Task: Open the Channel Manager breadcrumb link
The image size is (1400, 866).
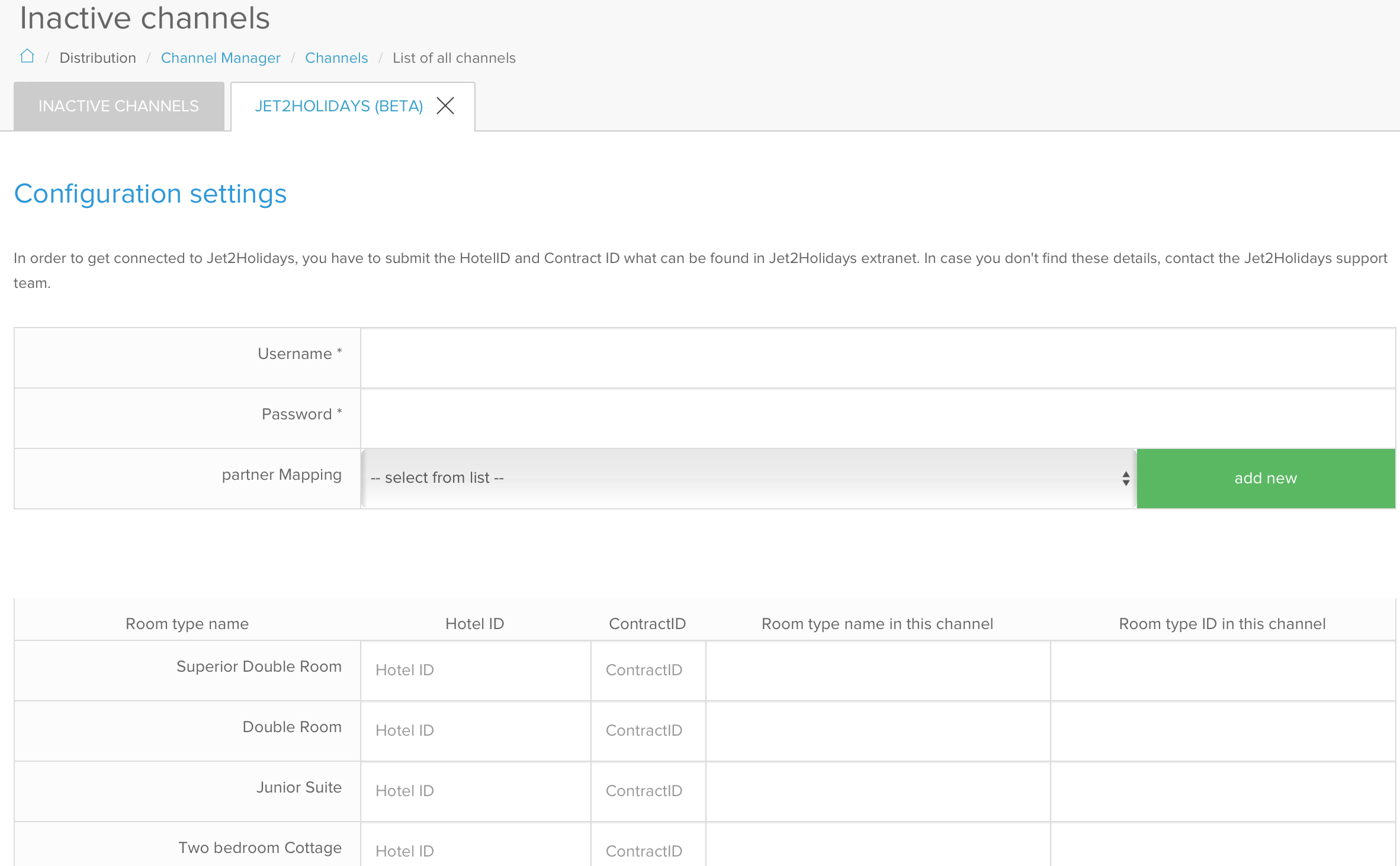Action: [x=220, y=58]
